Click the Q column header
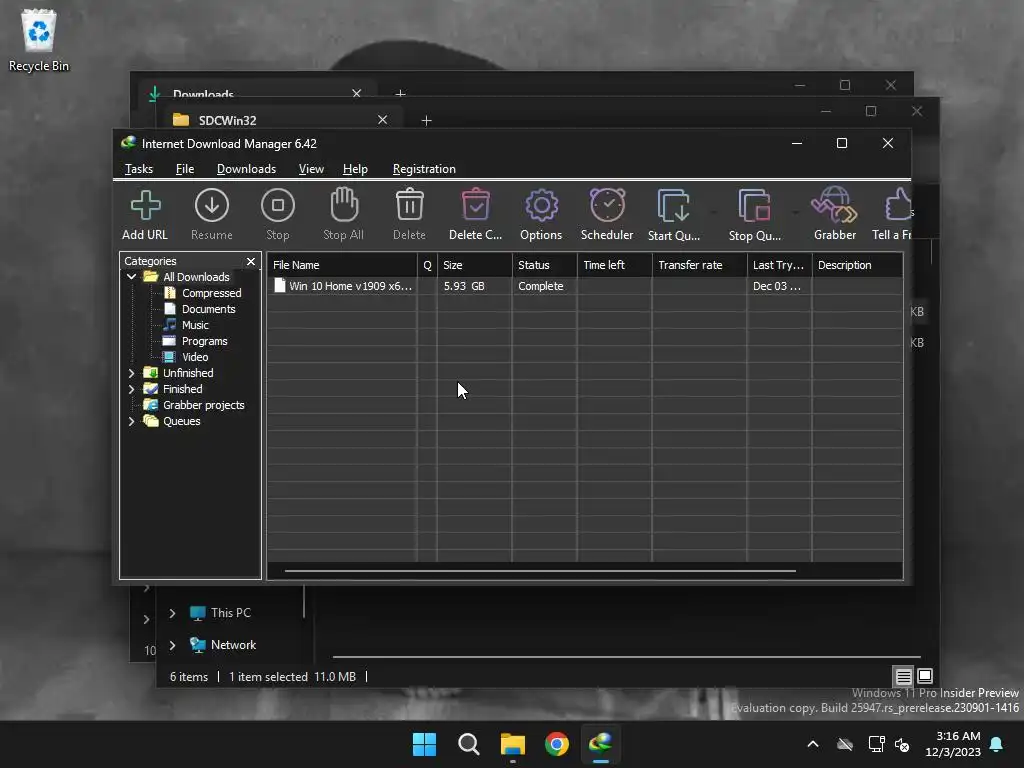This screenshot has width=1024, height=768. tap(427, 265)
